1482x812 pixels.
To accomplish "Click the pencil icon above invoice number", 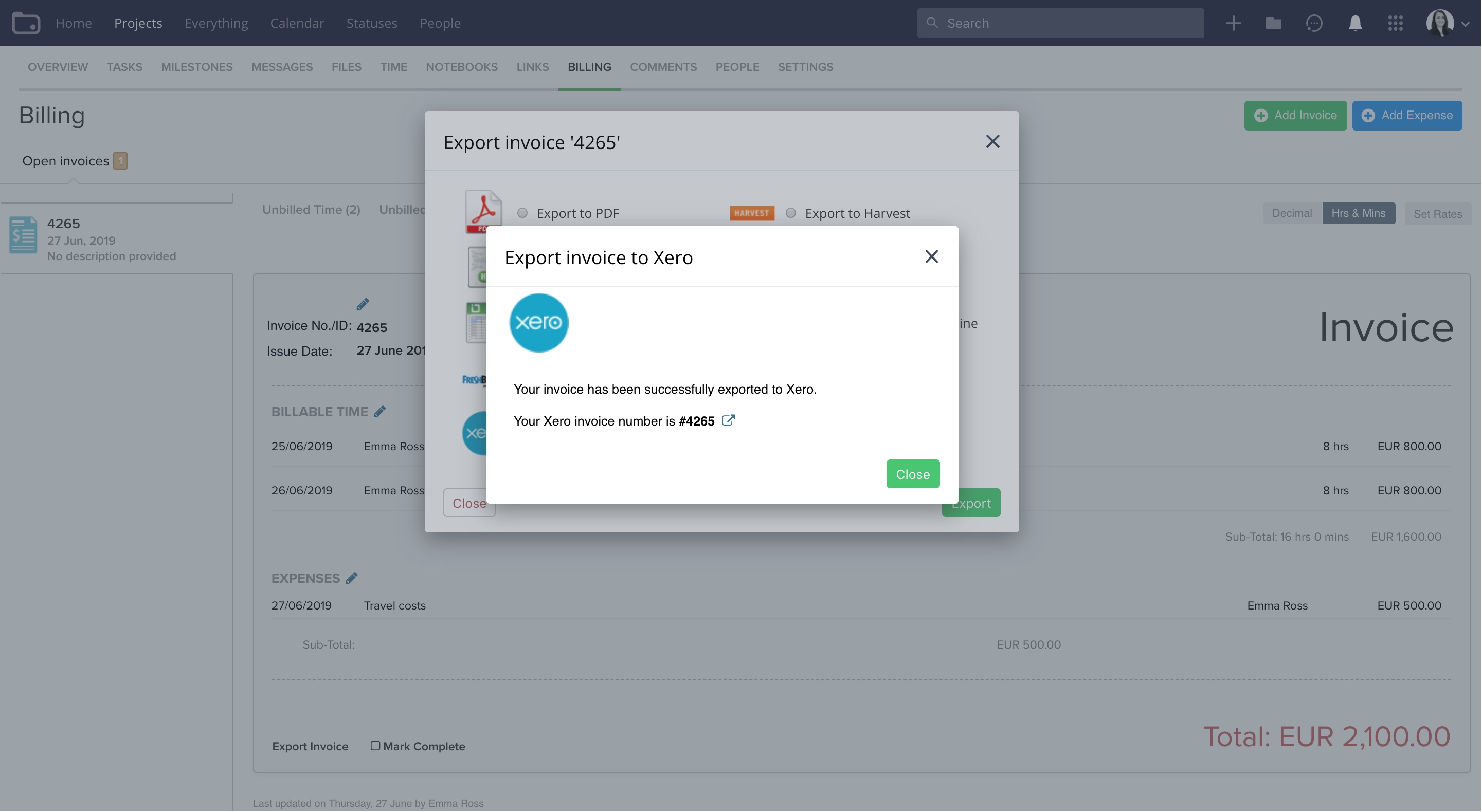I will click(x=363, y=304).
